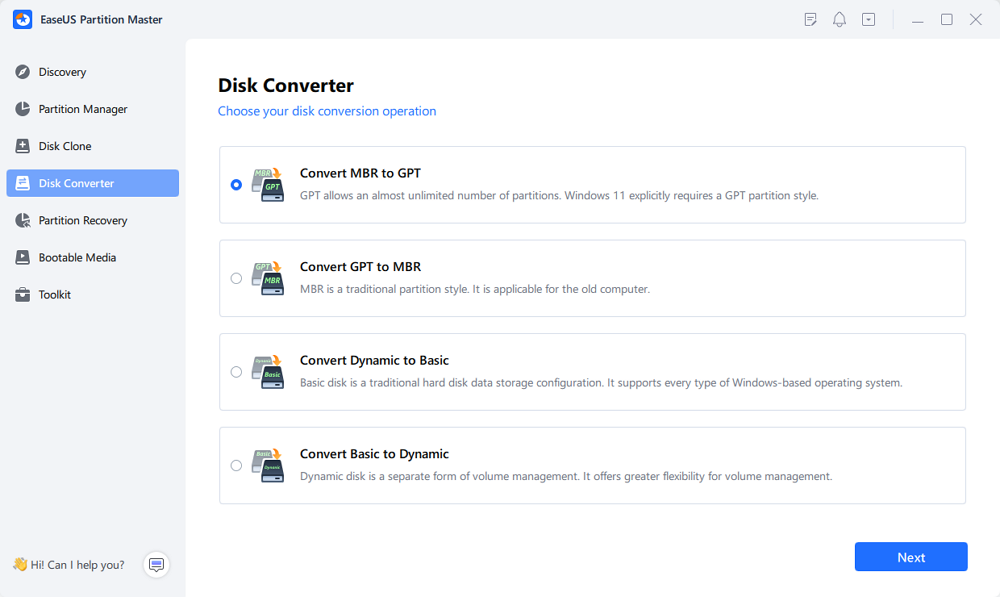Open the Partition Recovery section

[92, 220]
